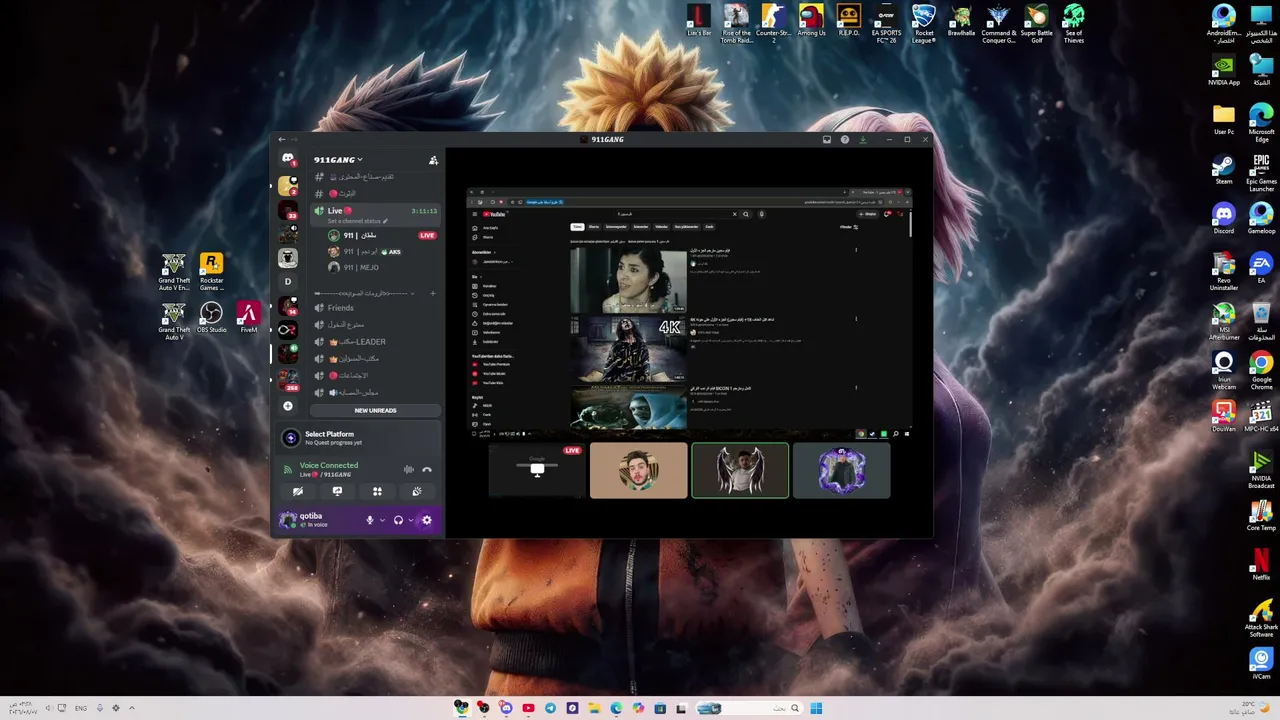Click the green Discord update download icon
This screenshot has width=1280, height=720.
click(863, 140)
